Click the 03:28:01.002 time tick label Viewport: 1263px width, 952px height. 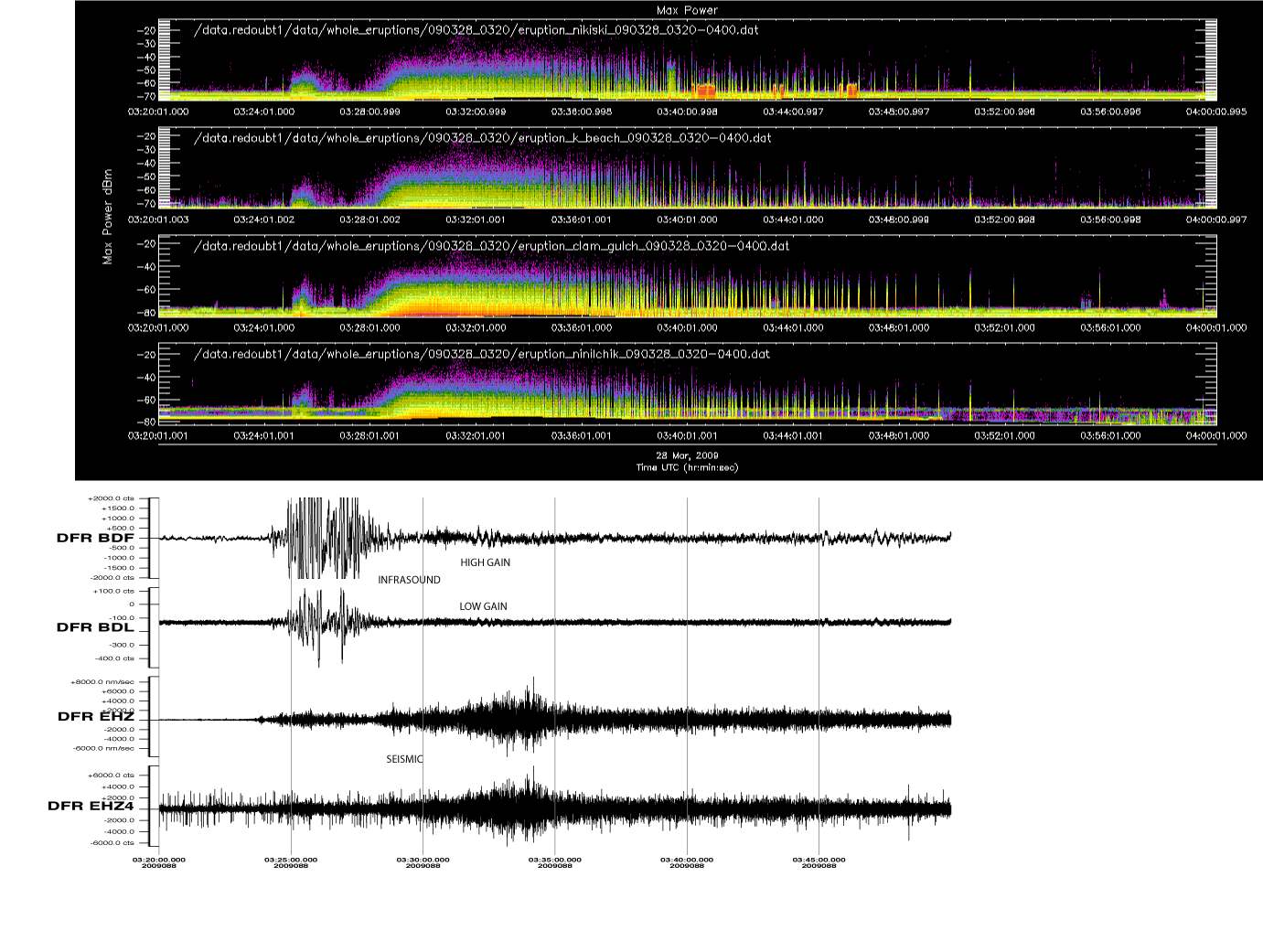pos(369,219)
